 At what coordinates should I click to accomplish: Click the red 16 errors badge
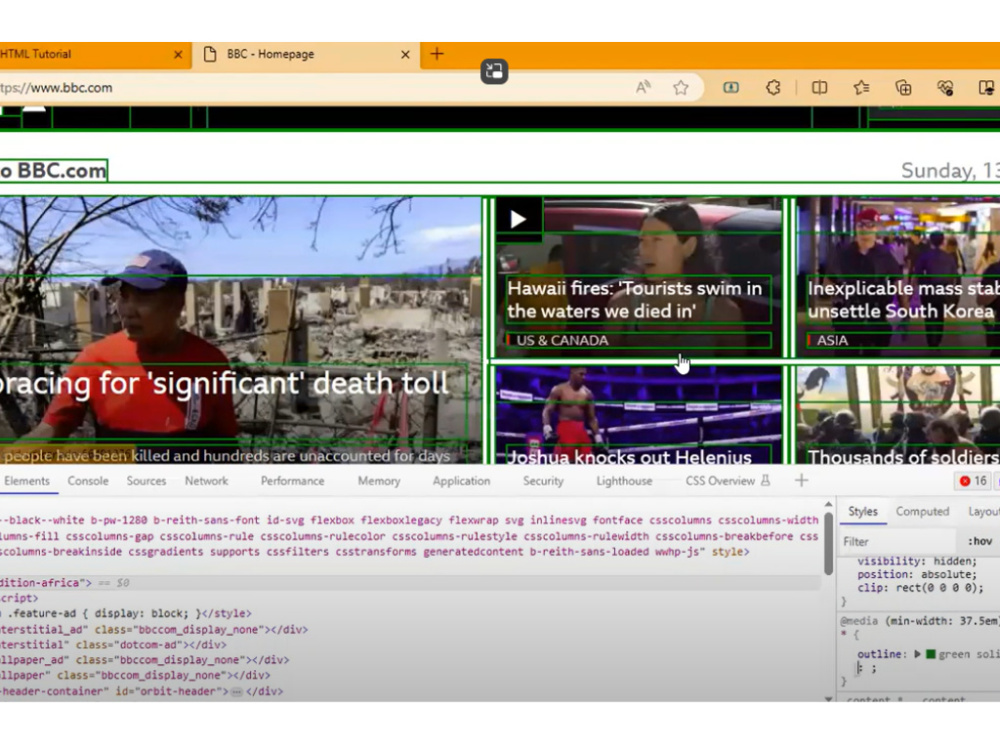(973, 481)
